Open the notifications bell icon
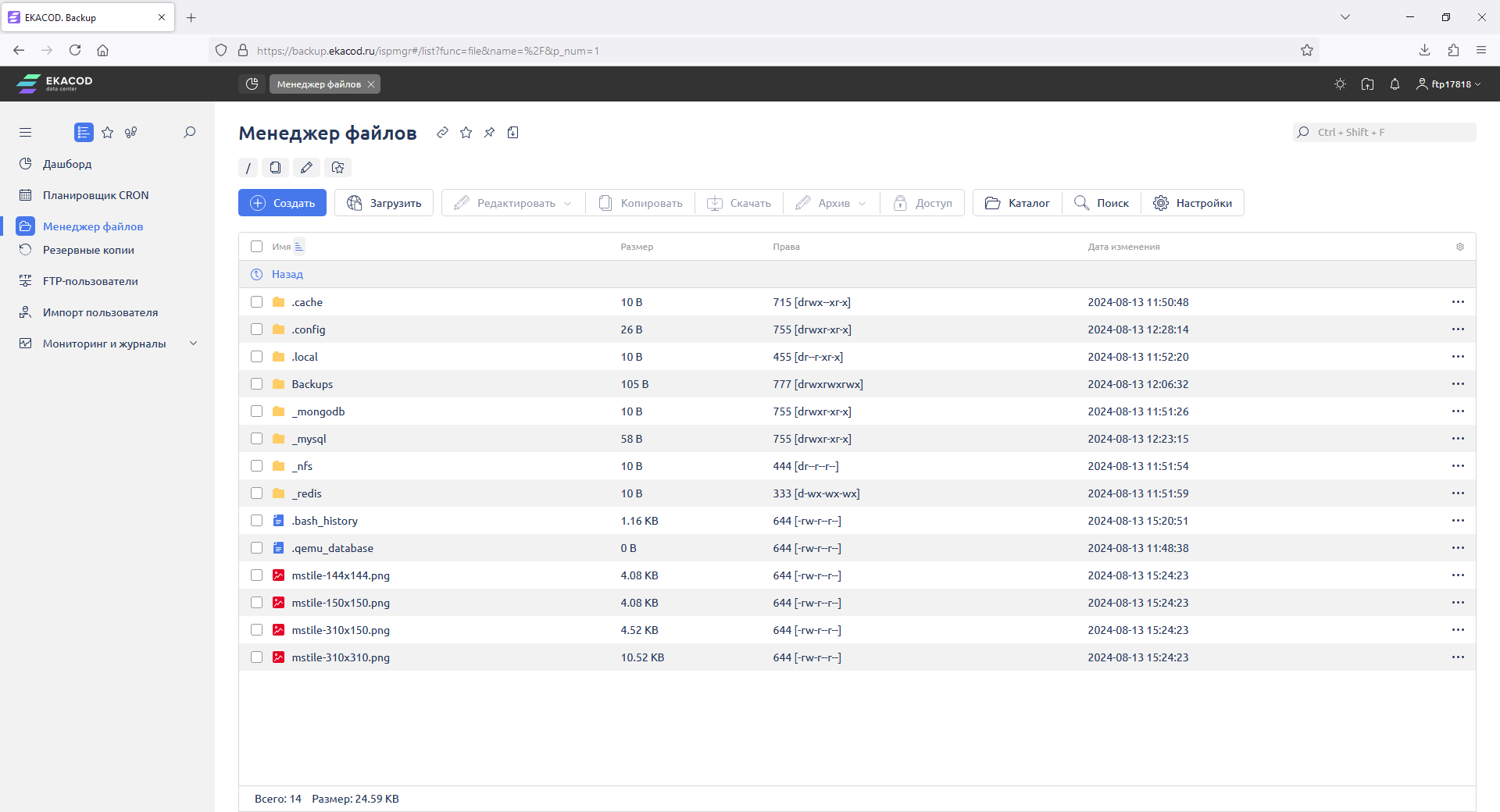 pos(1395,84)
